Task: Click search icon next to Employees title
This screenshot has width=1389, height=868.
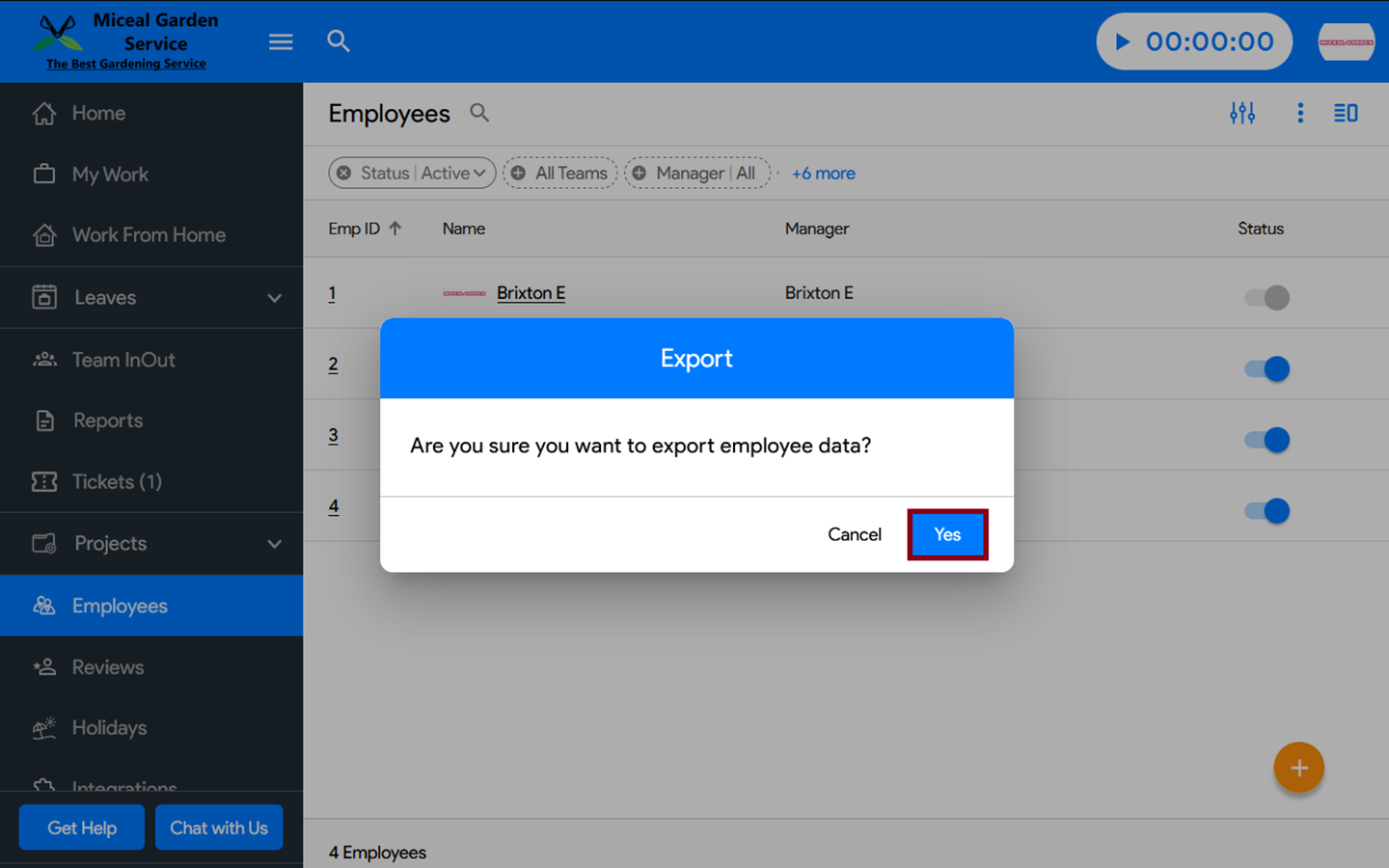Action: pyautogui.click(x=479, y=113)
